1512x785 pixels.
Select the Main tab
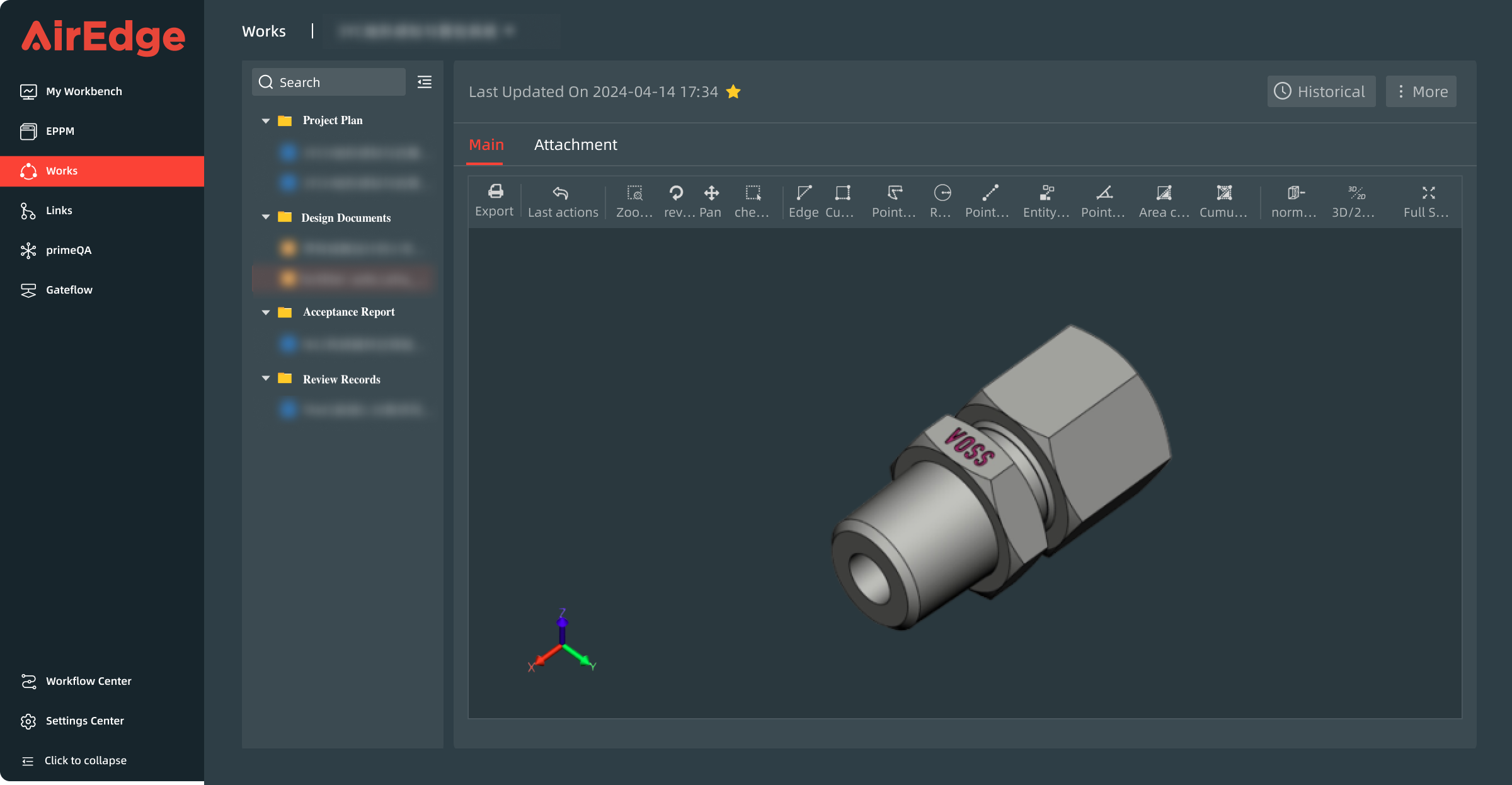pos(486,144)
